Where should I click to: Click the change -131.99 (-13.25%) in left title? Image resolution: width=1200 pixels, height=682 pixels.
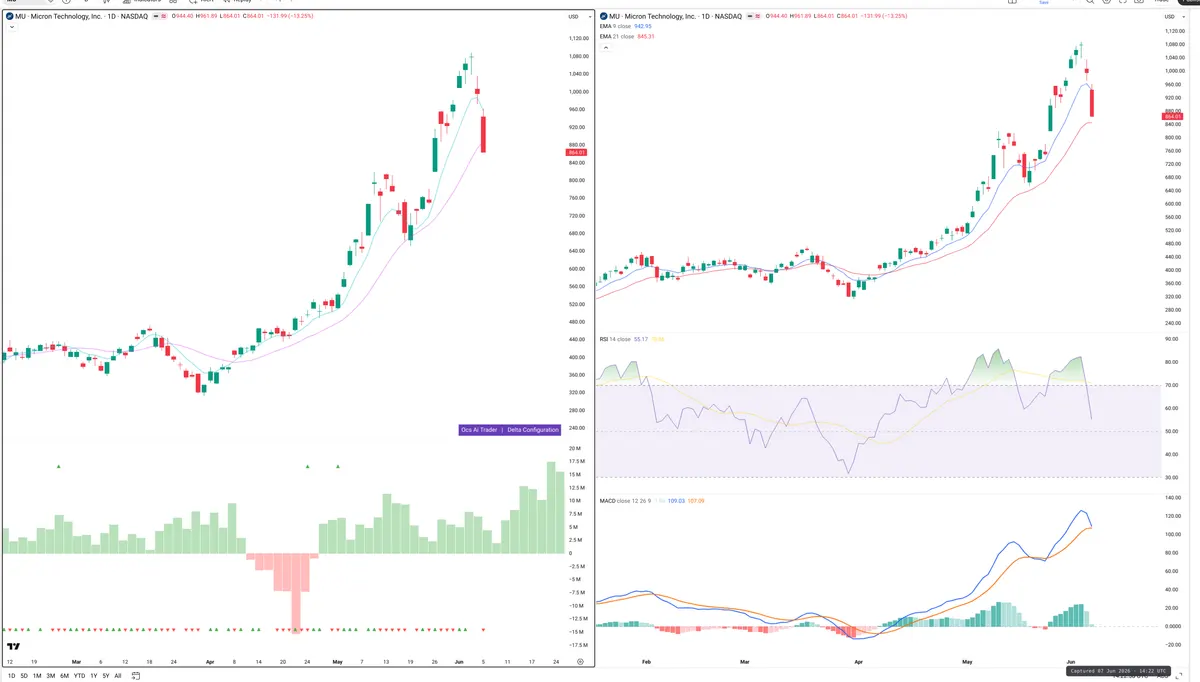click(290, 16)
